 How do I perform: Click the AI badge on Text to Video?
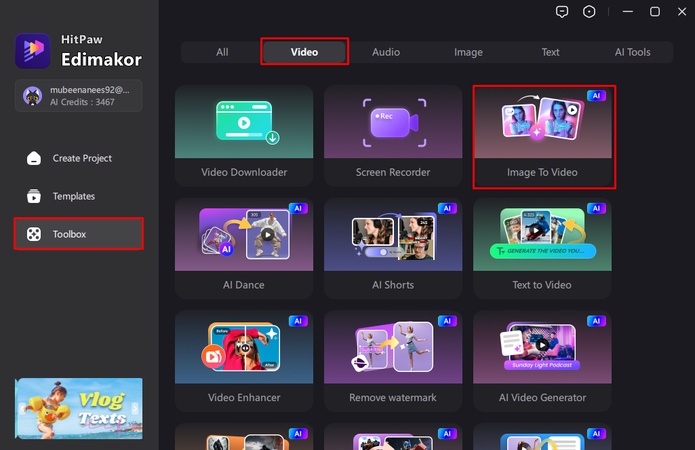596,208
